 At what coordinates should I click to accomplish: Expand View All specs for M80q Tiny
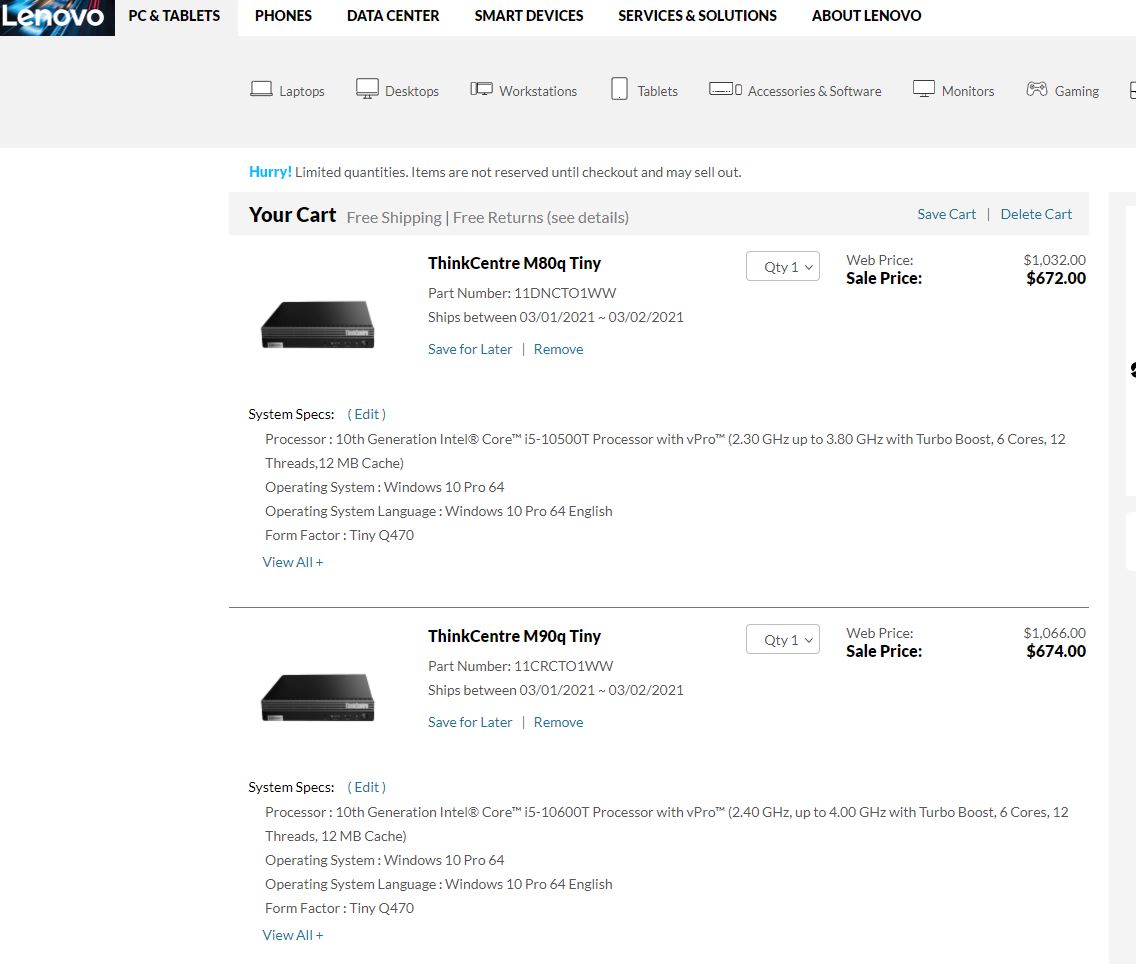(292, 562)
